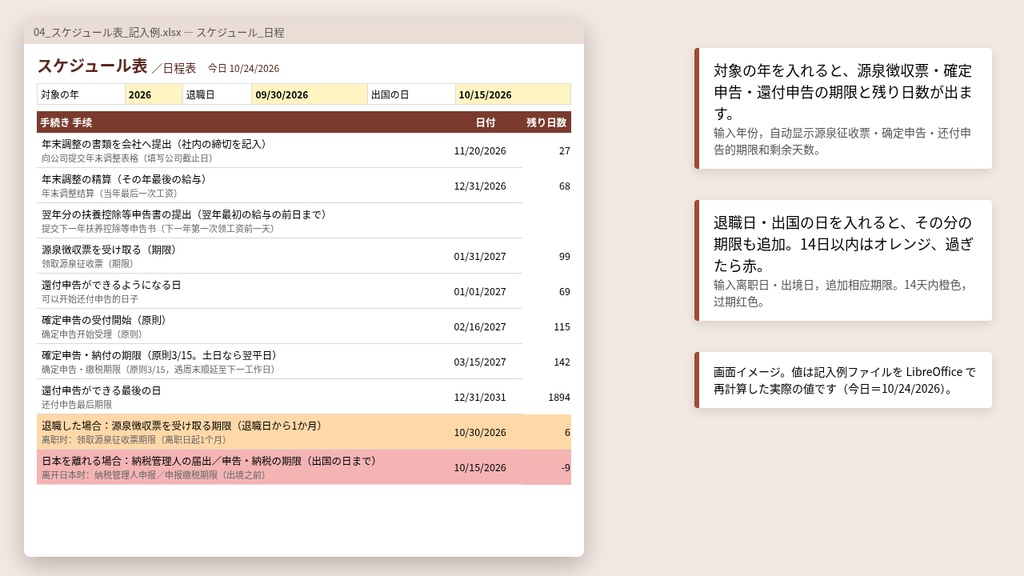This screenshot has width=1024, height=576.
Task: Click the 対象の年 value 2026 field
Action: pyautogui.click(x=153, y=95)
